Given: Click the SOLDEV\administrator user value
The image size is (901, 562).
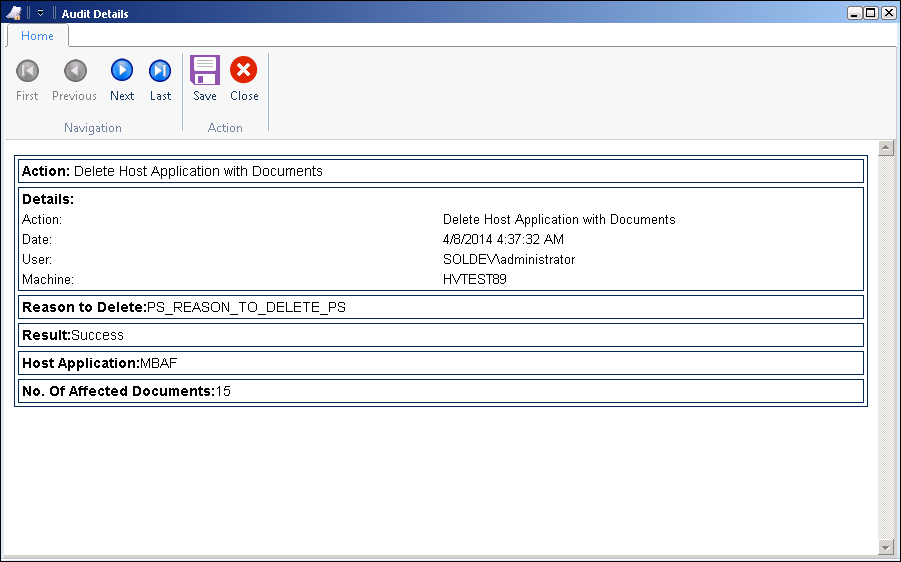Looking at the screenshot, I should coord(509,259).
